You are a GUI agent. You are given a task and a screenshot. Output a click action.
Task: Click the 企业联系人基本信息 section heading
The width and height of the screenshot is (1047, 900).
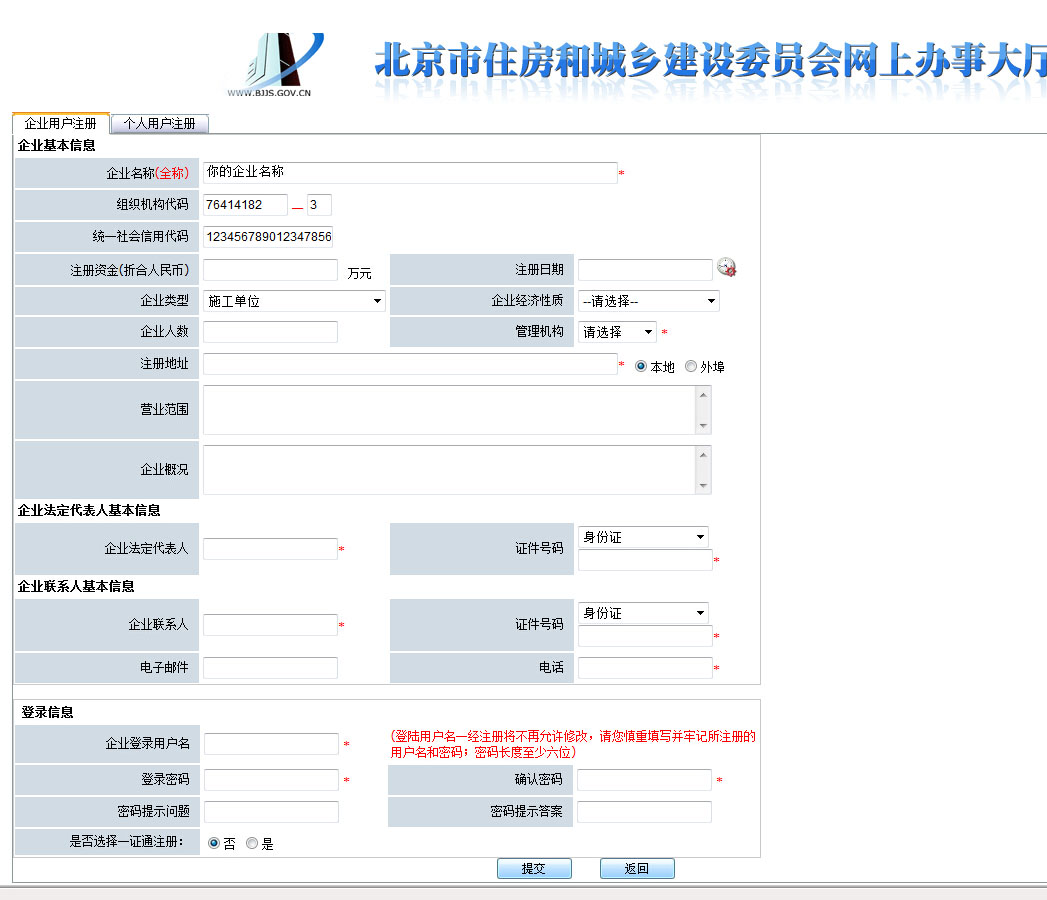(x=75, y=587)
